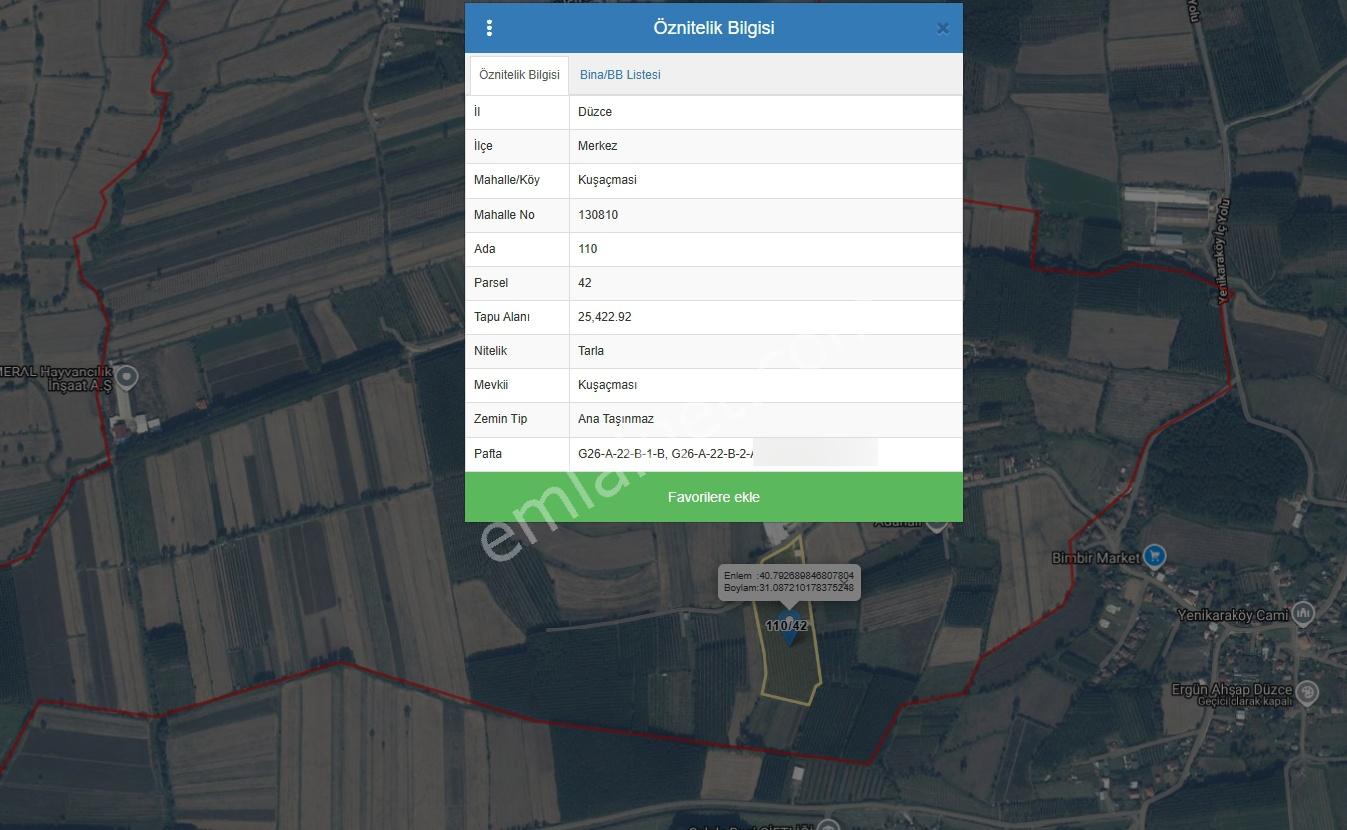Select the Ada value 110
This screenshot has height=830, width=1347.
click(x=588, y=249)
